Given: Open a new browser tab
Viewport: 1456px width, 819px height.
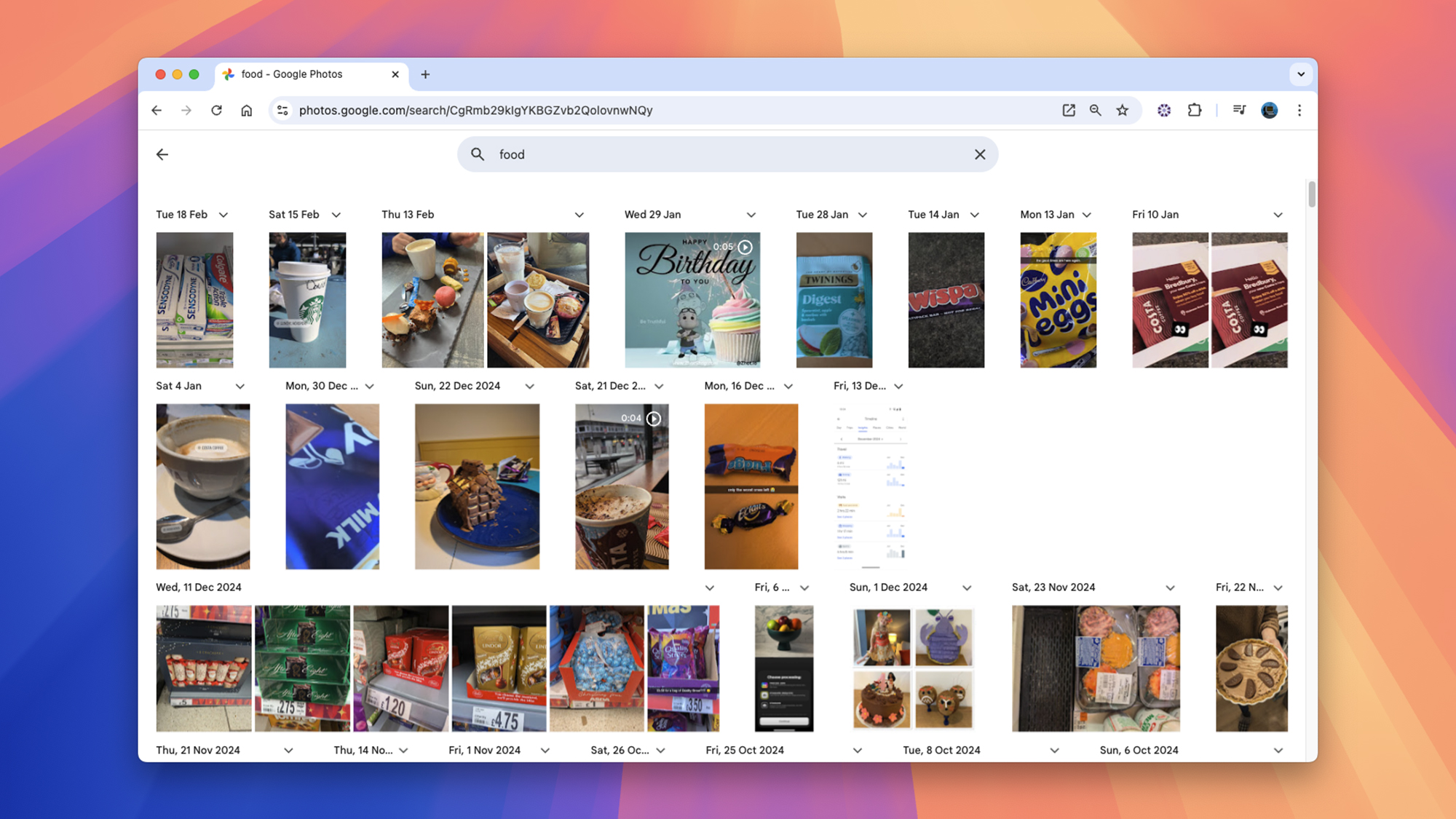Looking at the screenshot, I should (x=426, y=74).
